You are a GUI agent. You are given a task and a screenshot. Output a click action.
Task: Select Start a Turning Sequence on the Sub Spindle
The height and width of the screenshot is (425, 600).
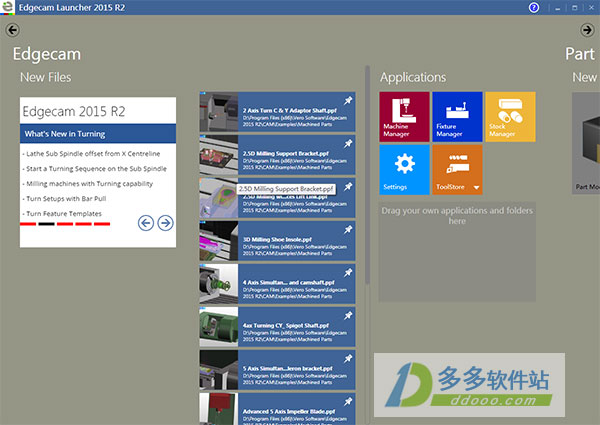[96, 169]
